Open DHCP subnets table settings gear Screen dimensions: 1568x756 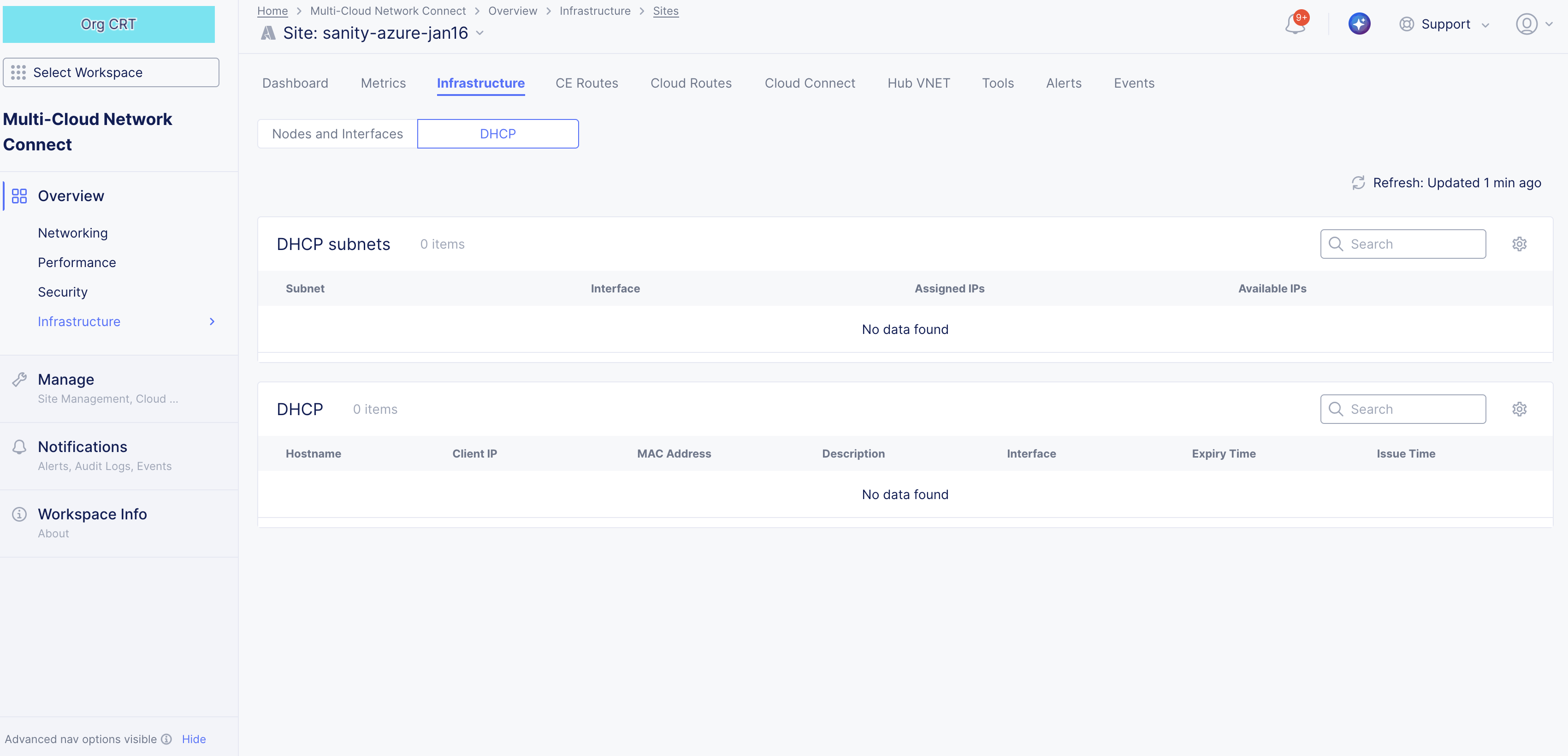point(1519,244)
